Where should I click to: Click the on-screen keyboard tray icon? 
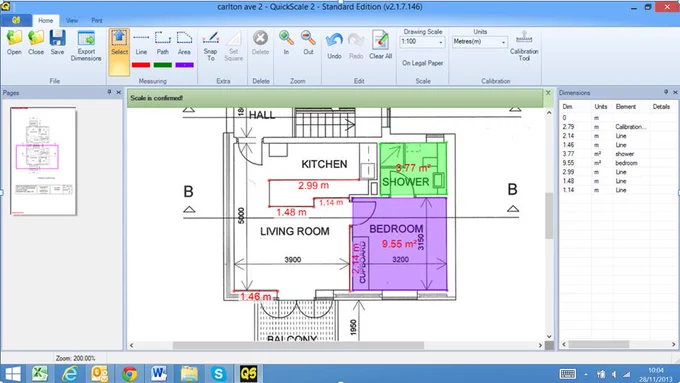click(x=568, y=374)
